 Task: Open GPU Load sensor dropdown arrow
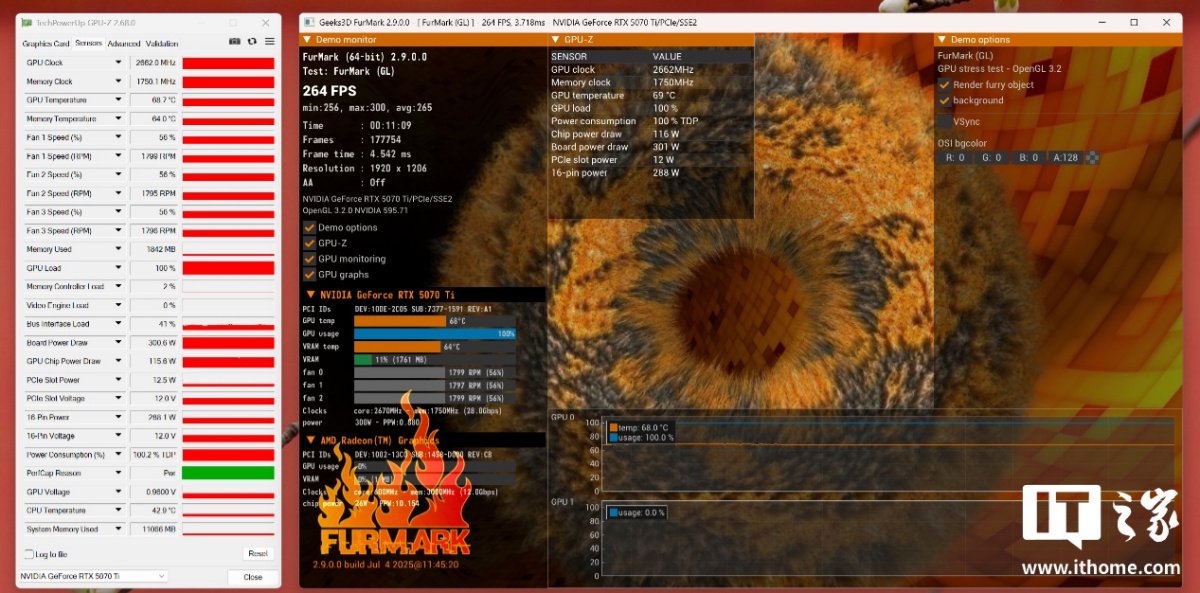pyautogui.click(x=119, y=268)
